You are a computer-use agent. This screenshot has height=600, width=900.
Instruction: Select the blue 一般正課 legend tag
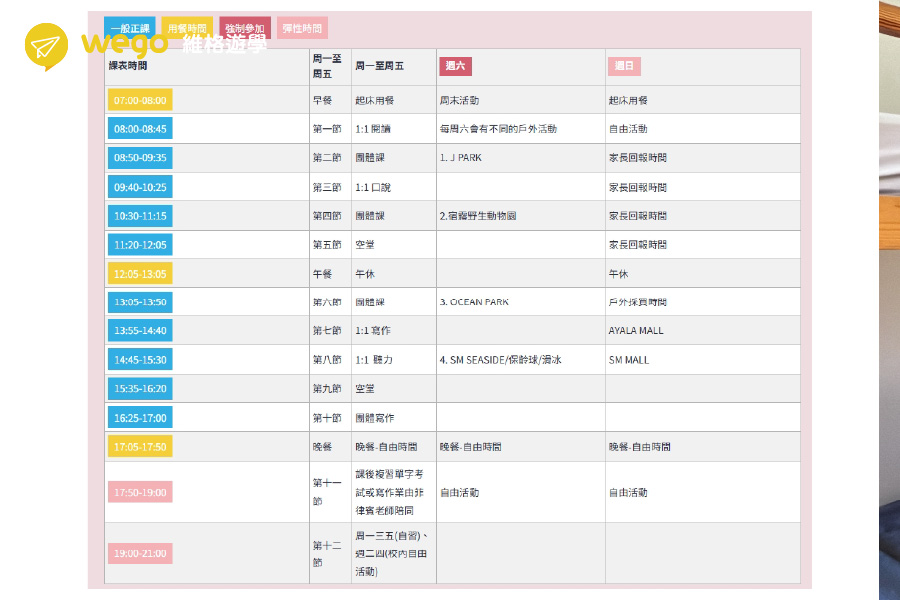pyautogui.click(x=129, y=29)
